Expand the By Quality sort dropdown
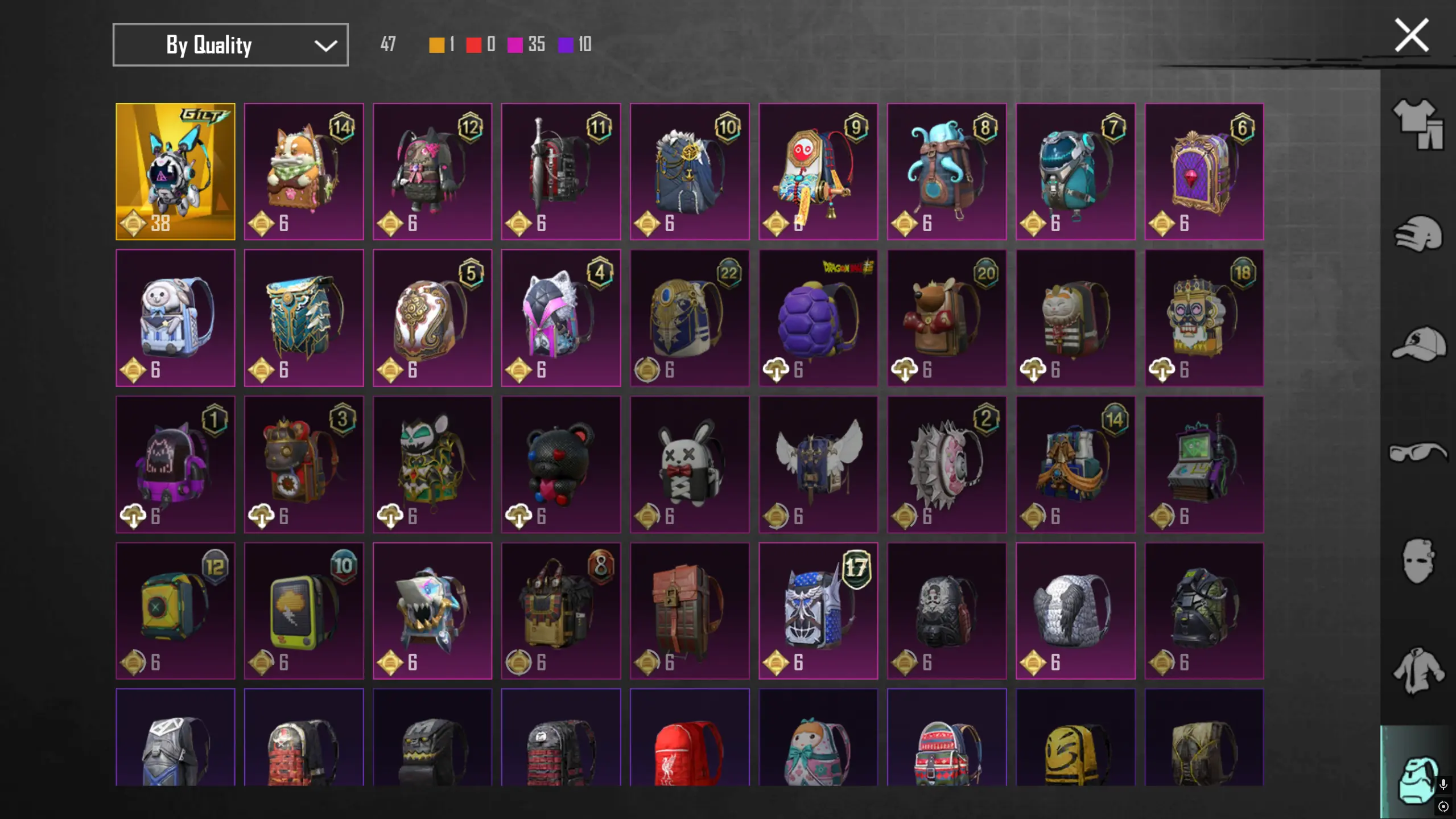This screenshot has height=819, width=1456. point(230,45)
